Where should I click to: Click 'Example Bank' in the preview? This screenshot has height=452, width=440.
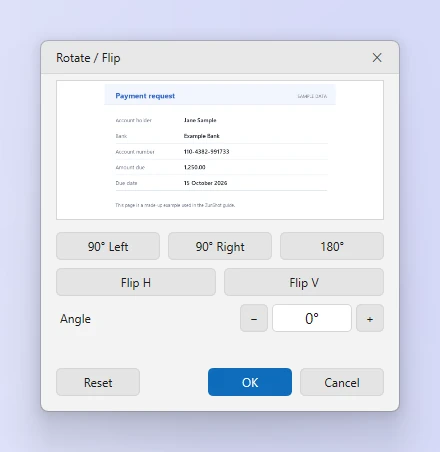coord(202,136)
